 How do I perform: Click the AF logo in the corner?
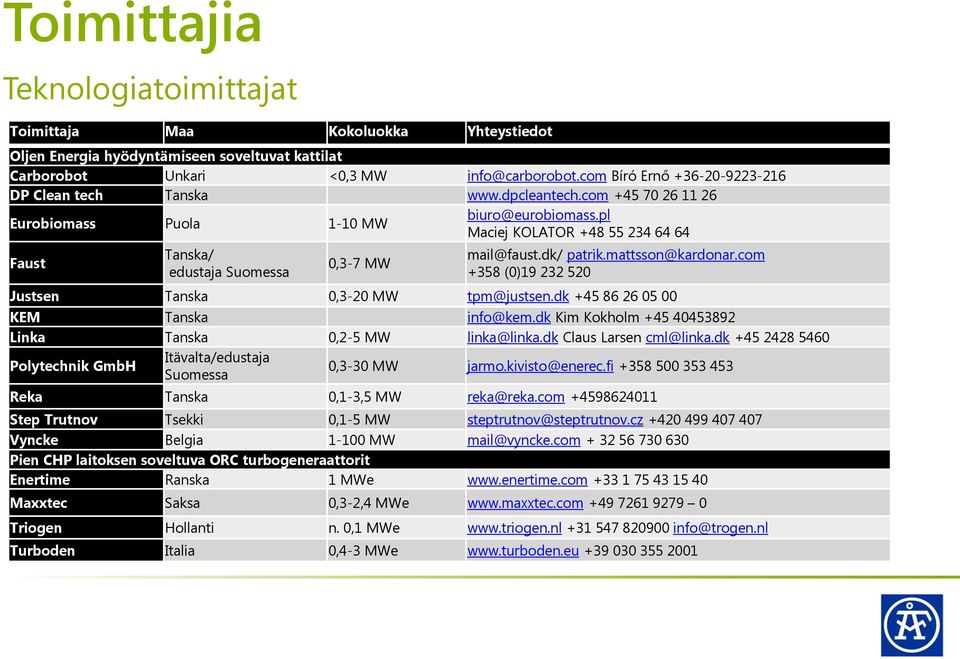912,625
